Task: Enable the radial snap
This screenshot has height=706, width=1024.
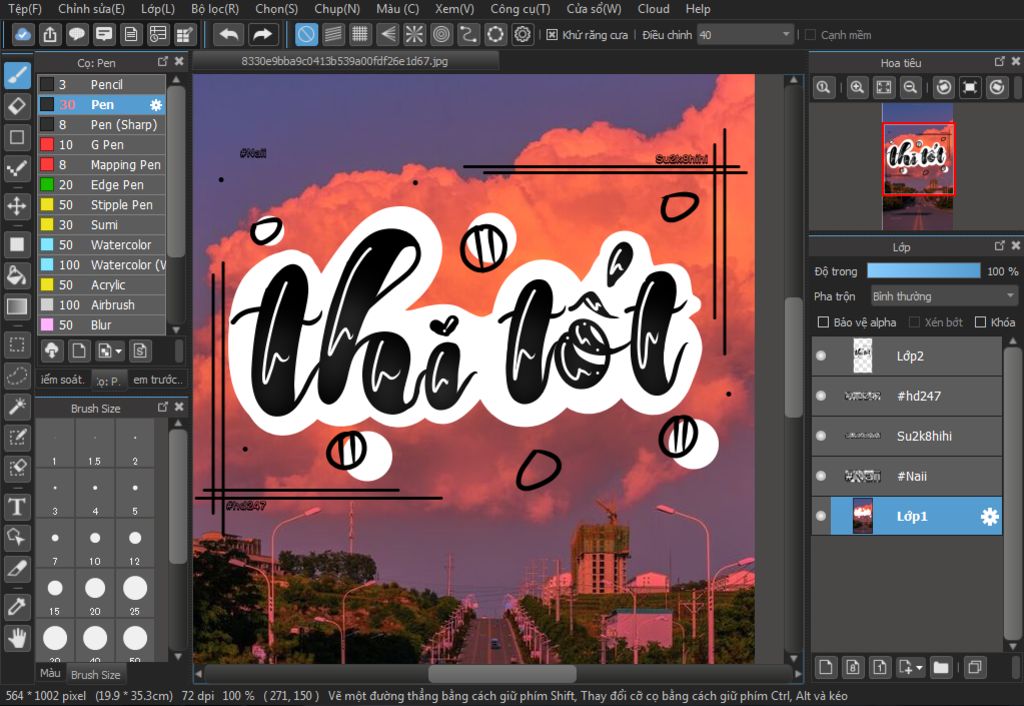Action: pyautogui.click(x=414, y=35)
